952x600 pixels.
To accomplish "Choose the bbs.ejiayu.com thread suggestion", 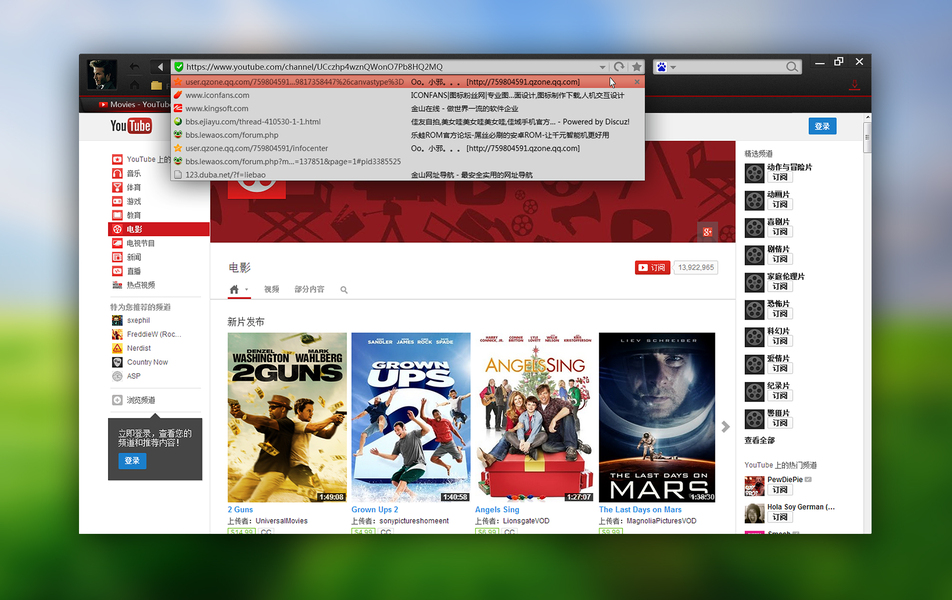I will pos(407,121).
